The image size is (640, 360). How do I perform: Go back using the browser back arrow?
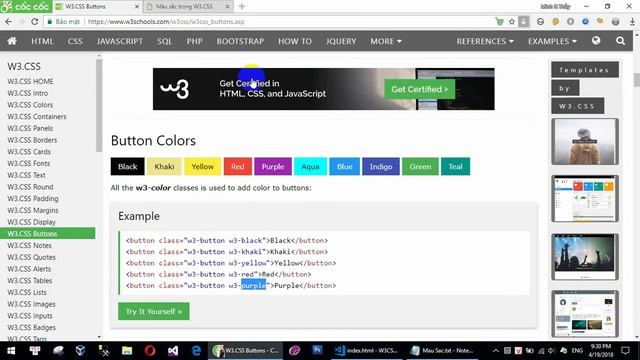click(8, 22)
